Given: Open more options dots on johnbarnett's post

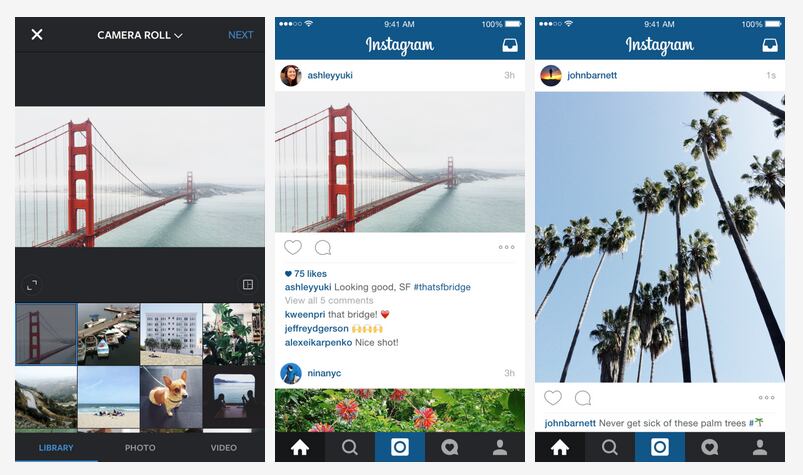Looking at the screenshot, I should coord(767,397).
